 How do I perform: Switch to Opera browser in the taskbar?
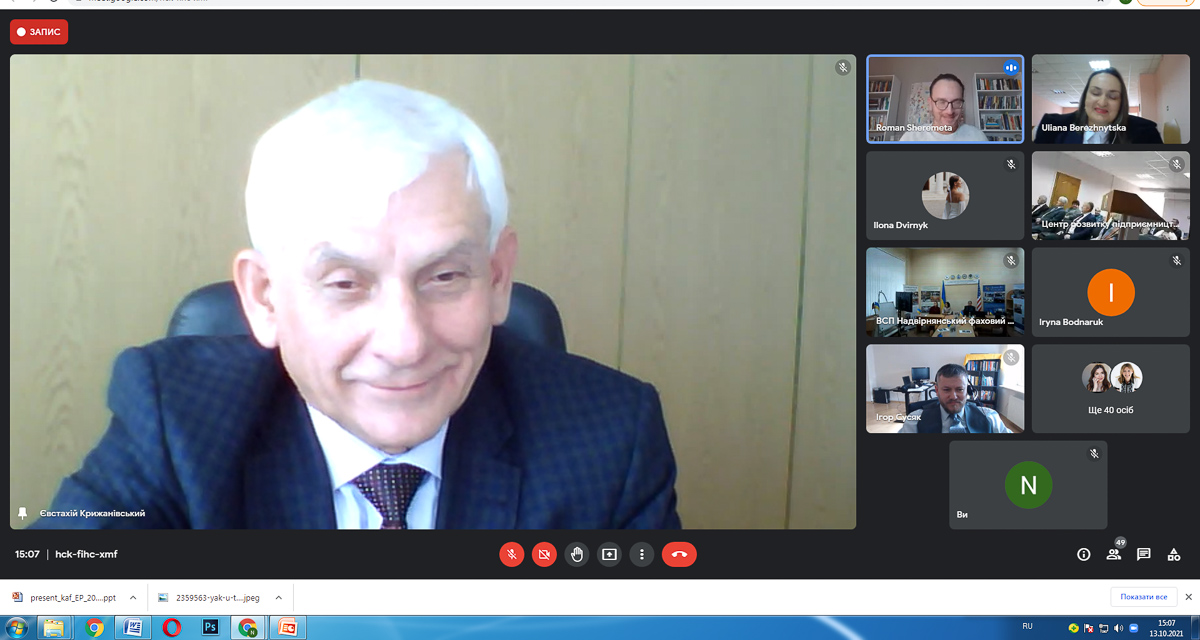(x=171, y=628)
